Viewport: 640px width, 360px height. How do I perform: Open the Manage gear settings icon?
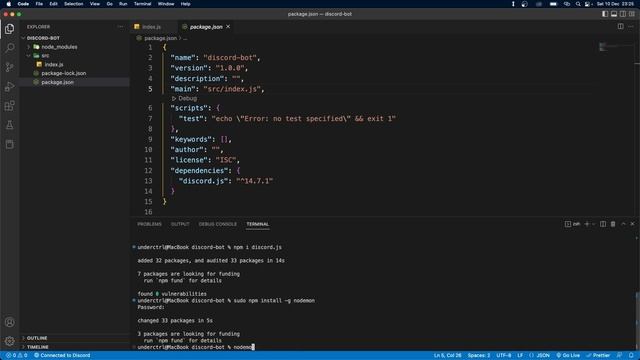point(9,341)
